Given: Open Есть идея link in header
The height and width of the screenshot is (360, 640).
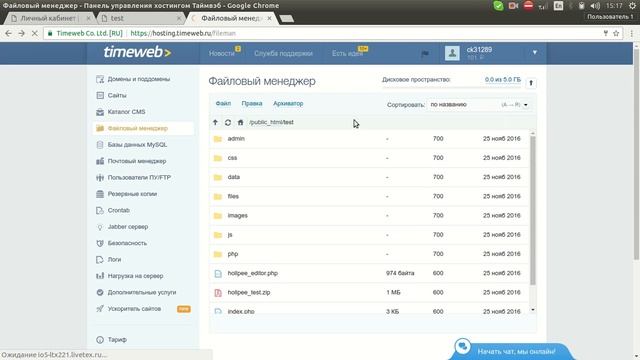Looking at the screenshot, I should click(x=347, y=53).
